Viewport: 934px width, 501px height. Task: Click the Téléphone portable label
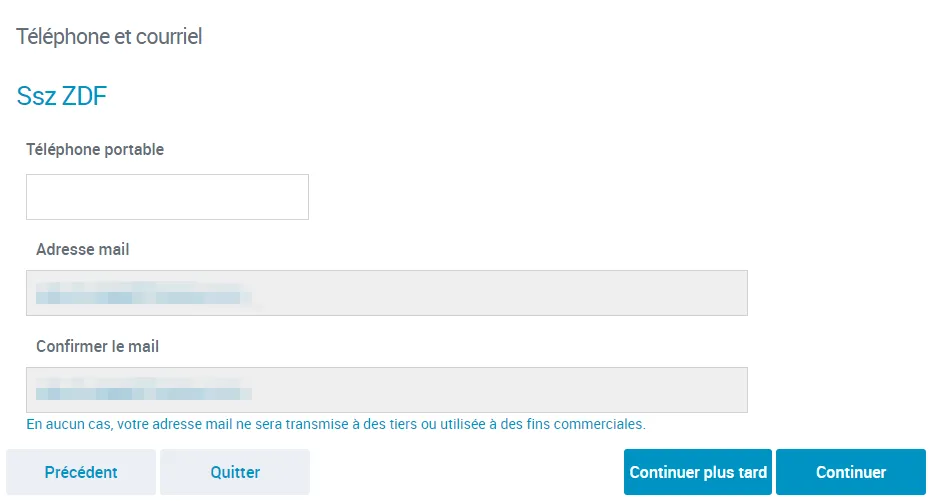pyautogui.click(x=95, y=150)
